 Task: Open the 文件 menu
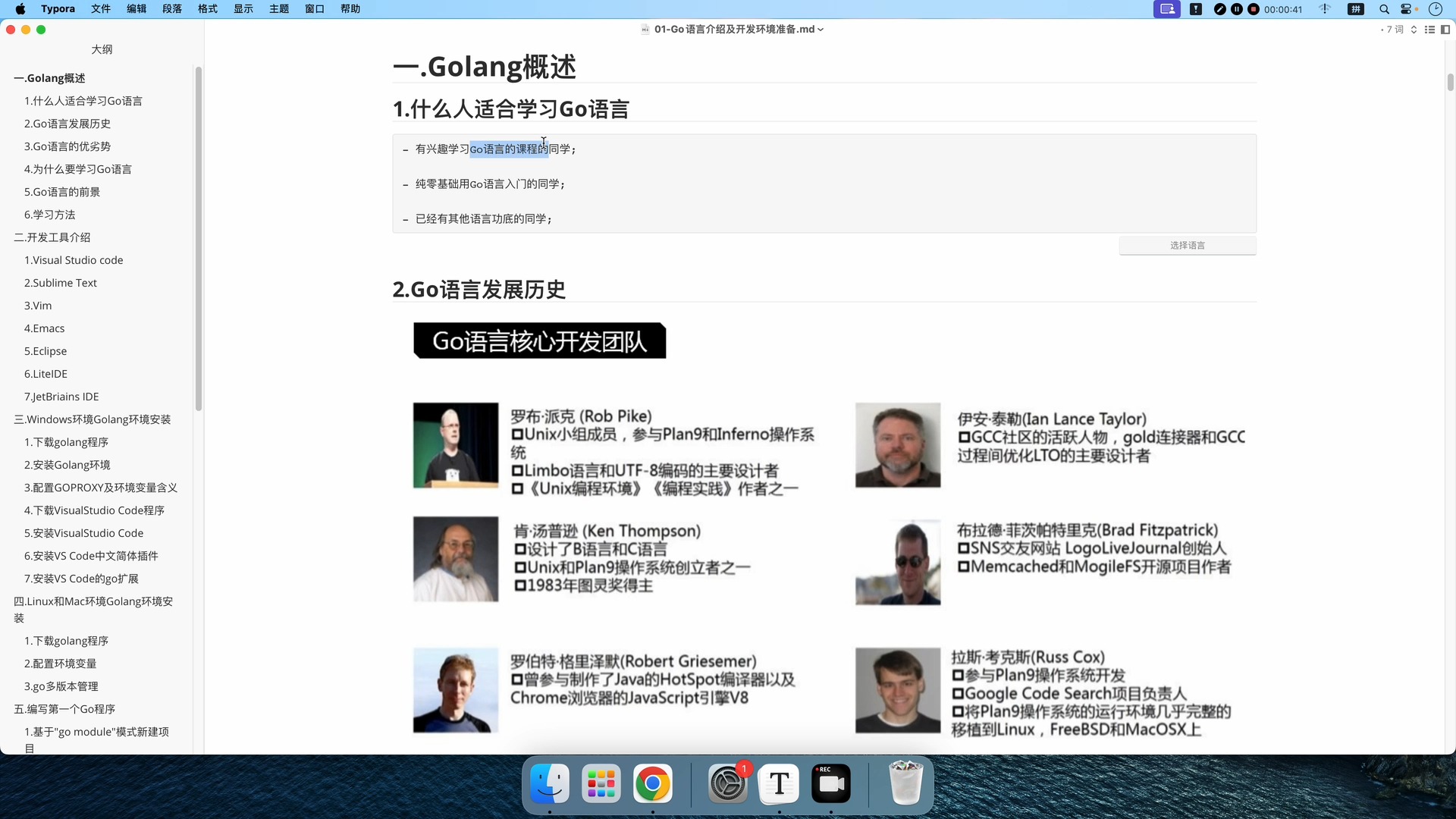pyautogui.click(x=101, y=9)
